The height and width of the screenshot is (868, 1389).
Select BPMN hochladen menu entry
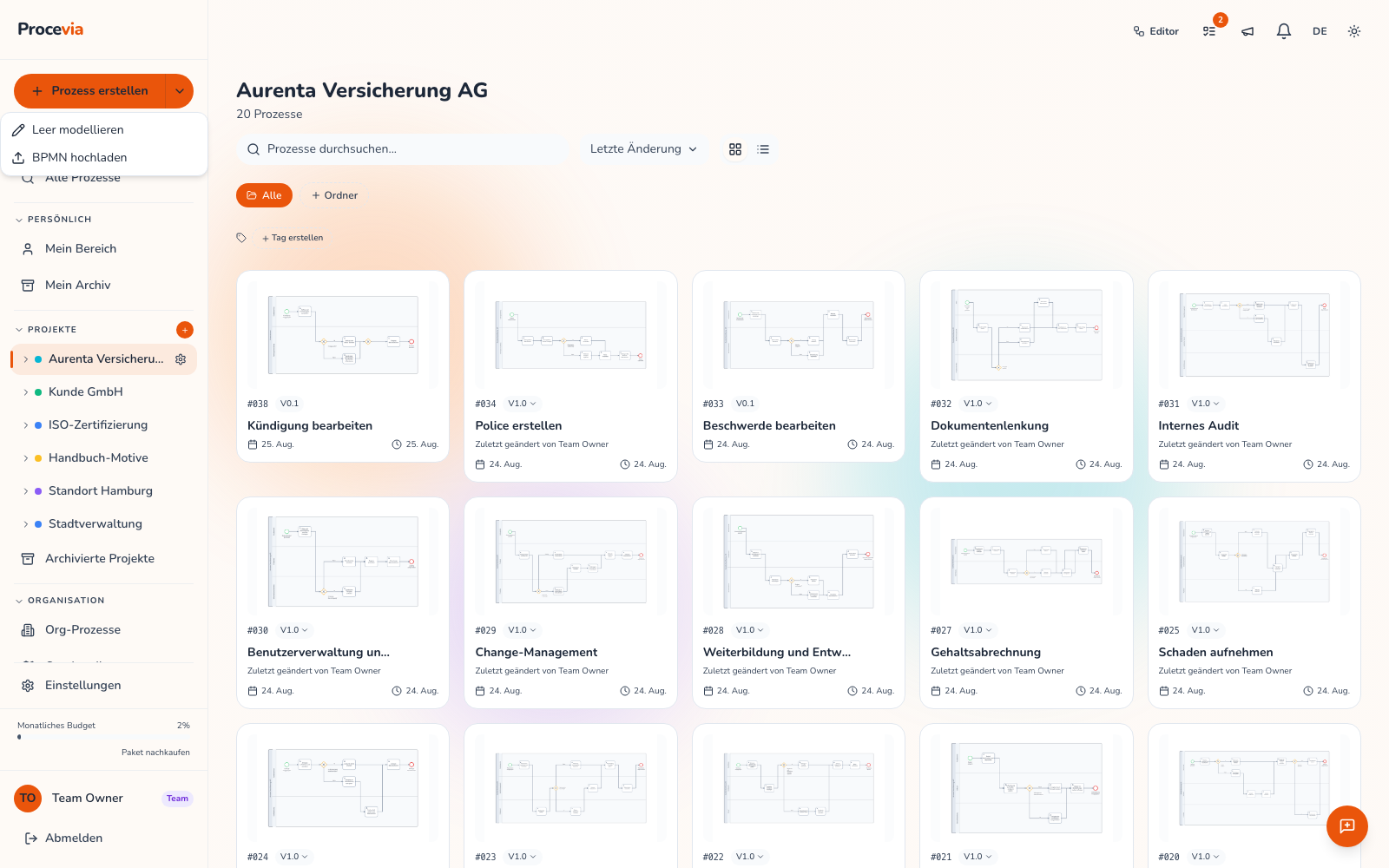tap(104, 157)
